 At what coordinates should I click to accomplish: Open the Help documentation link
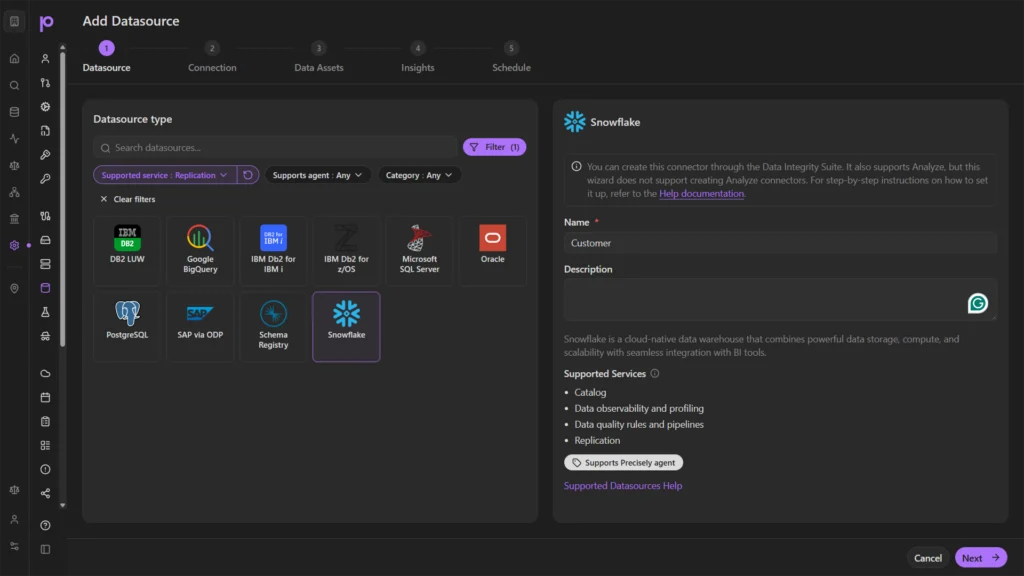701,193
